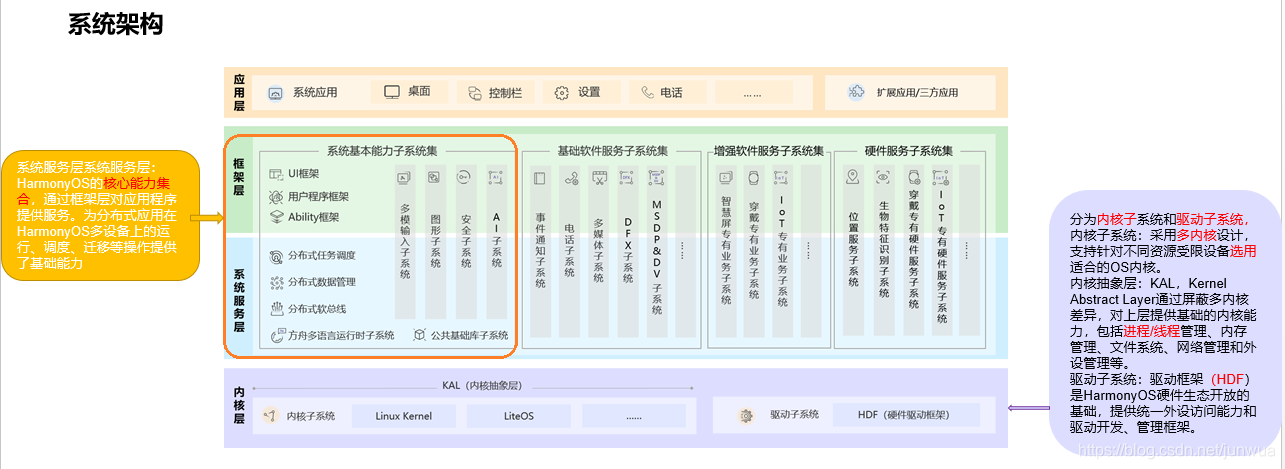Click the icon above 穿戴专有硬件服务子系统
This screenshot has height=469, width=1285.
pyautogui.click(x=913, y=177)
